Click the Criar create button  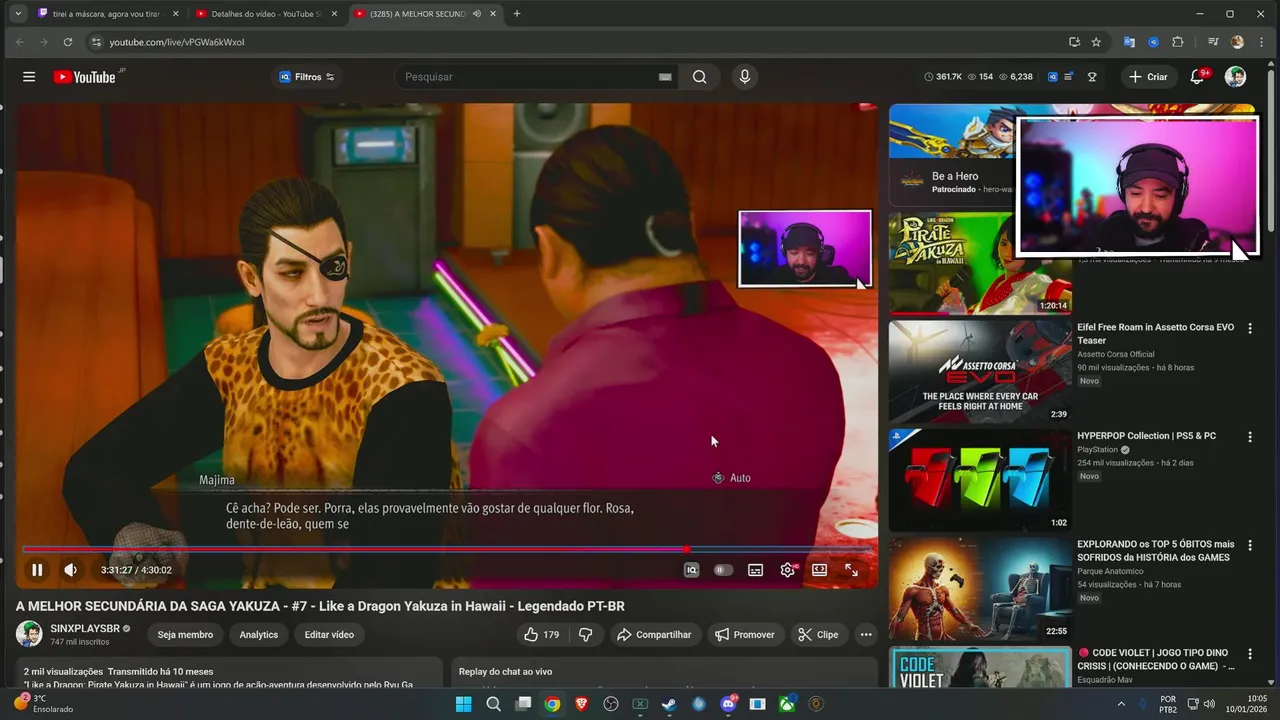[1148, 77]
